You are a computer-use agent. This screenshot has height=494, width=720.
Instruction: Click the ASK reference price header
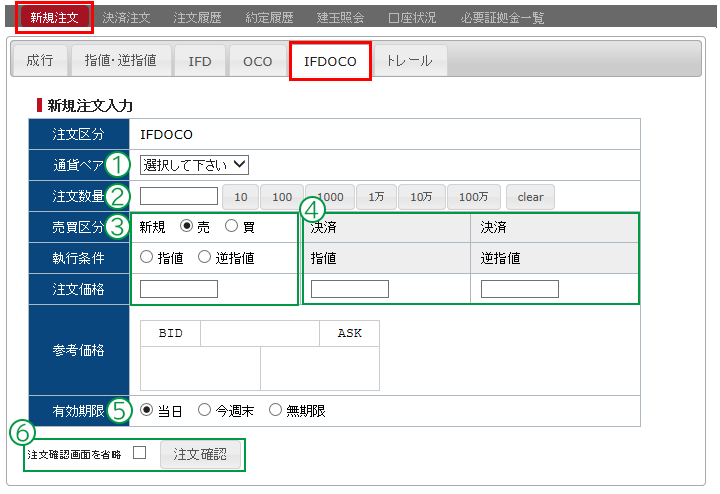point(349,333)
